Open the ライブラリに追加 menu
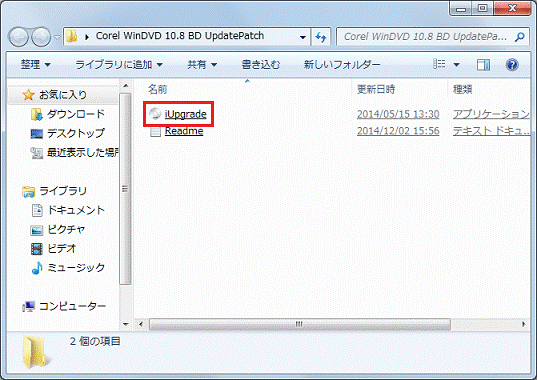This screenshot has height=380, width=537. (x=119, y=64)
